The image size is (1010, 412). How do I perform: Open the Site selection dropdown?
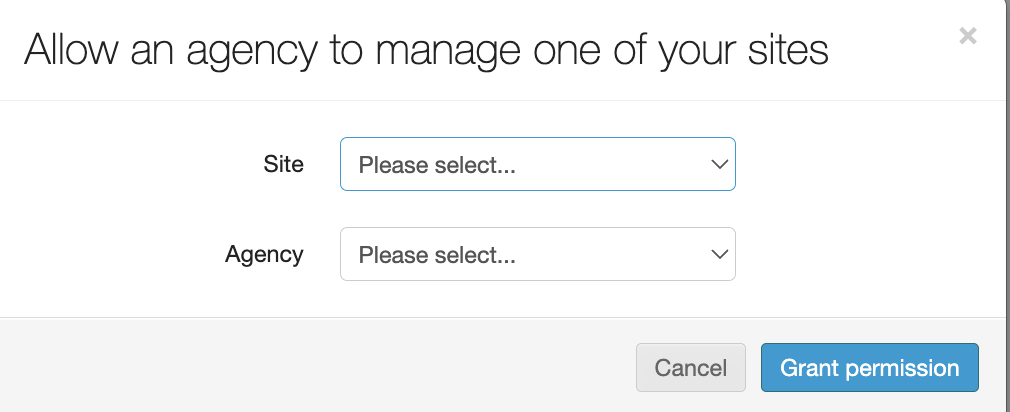click(537, 164)
